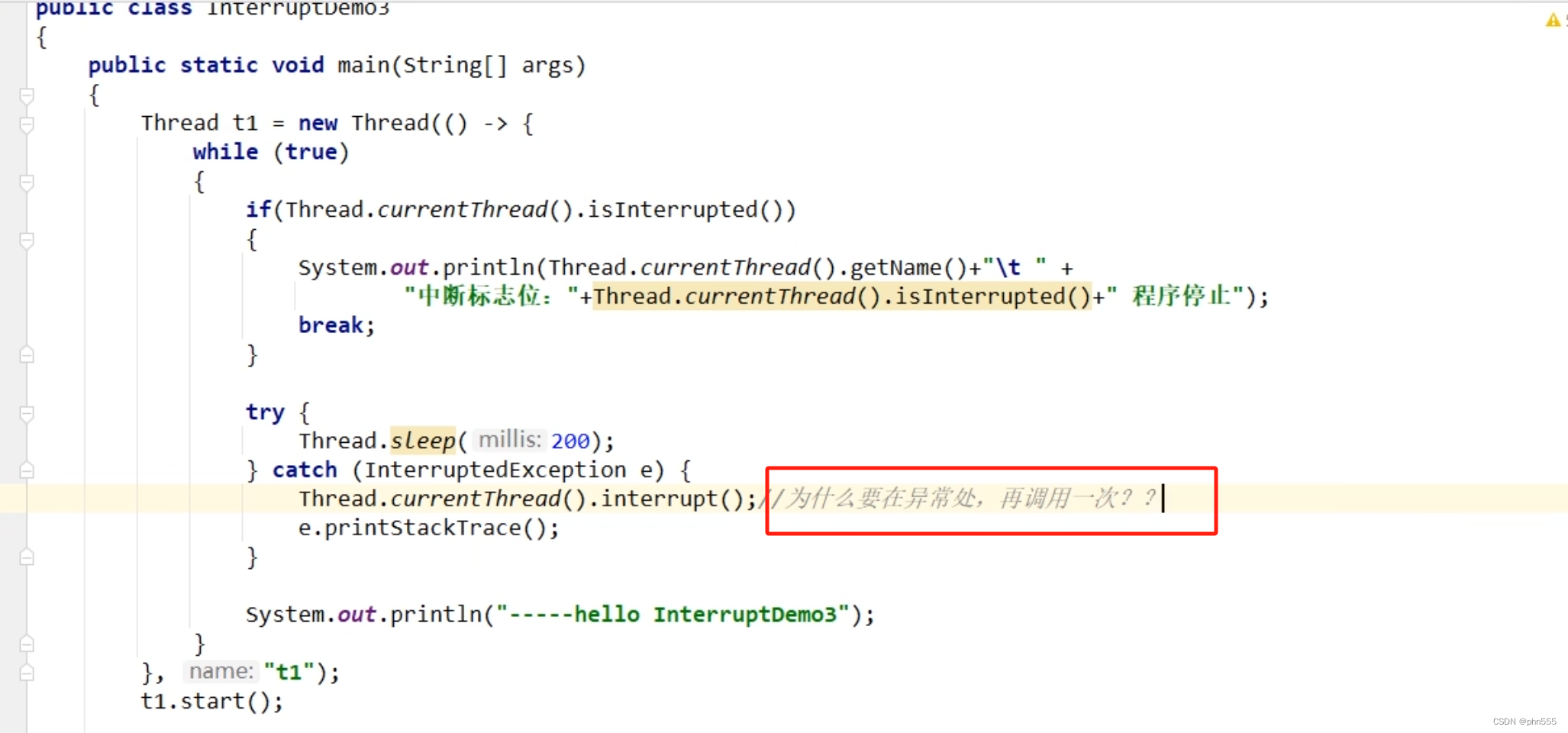Click the '-----hello InterruptDemo3' string
This screenshot has width=1568, height=733.
click(x=672, y=615)
